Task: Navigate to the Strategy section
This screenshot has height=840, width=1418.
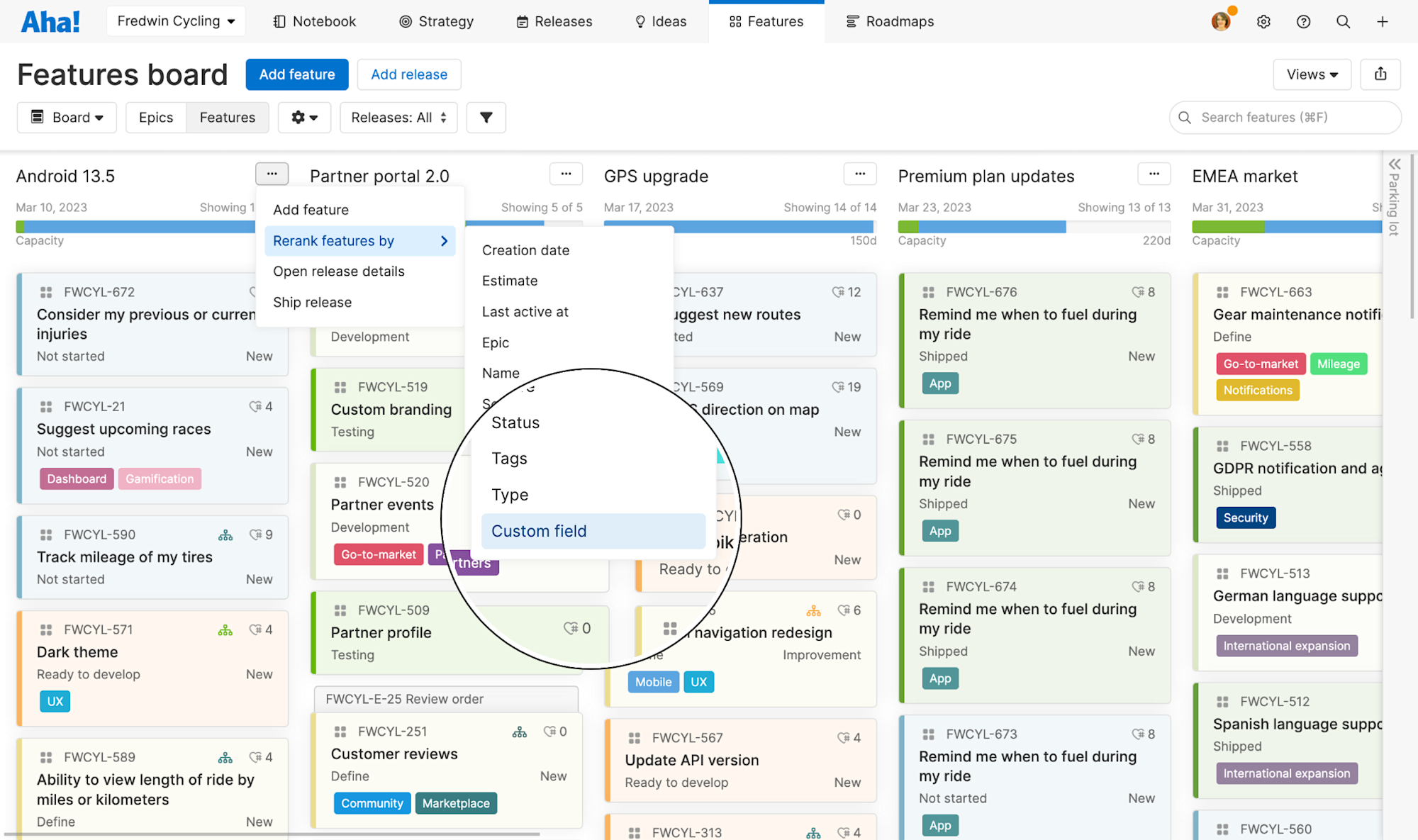Action: pyautogui.click(x=436, y=21)
